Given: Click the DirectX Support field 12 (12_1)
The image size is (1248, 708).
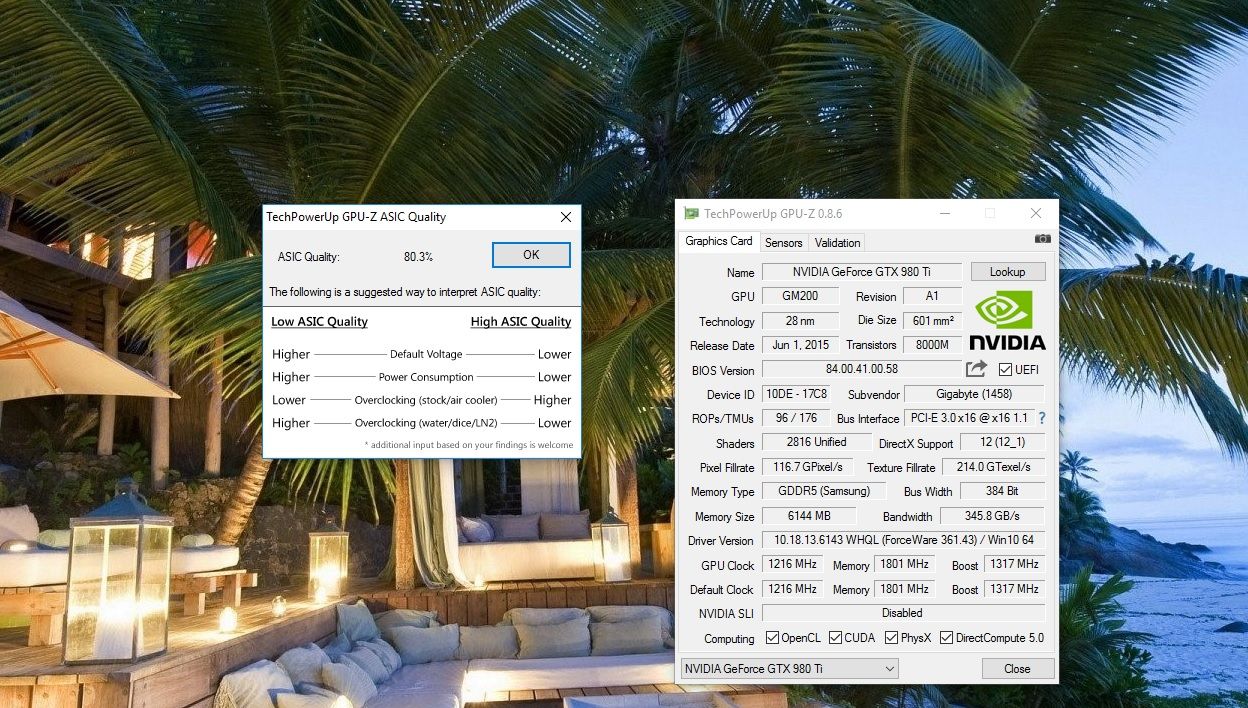Looking at the screenshot, I should tap(1002, 442).
